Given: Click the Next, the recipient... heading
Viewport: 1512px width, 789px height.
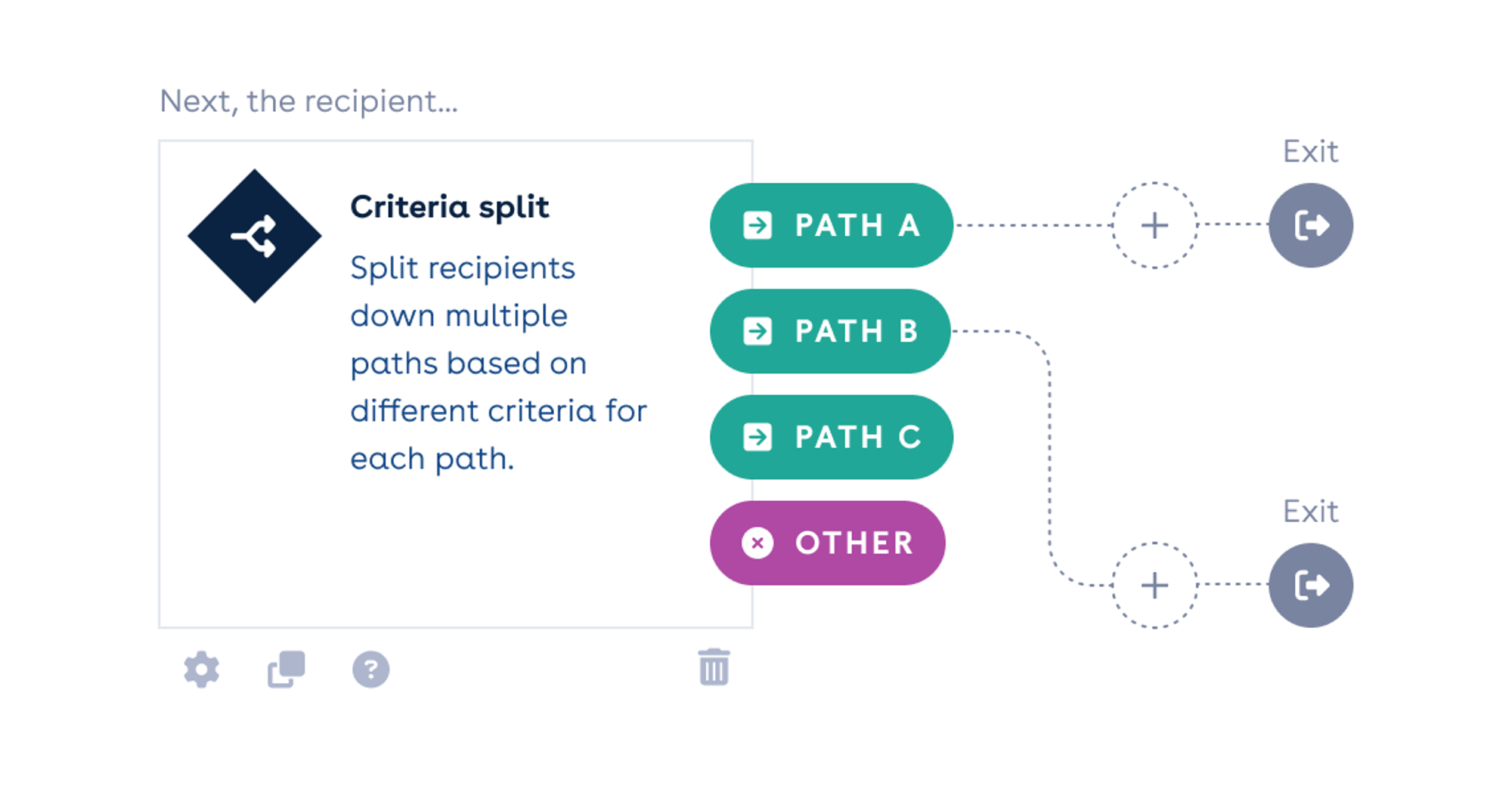Looking at the screenshot, I should [x=309, y=101].
